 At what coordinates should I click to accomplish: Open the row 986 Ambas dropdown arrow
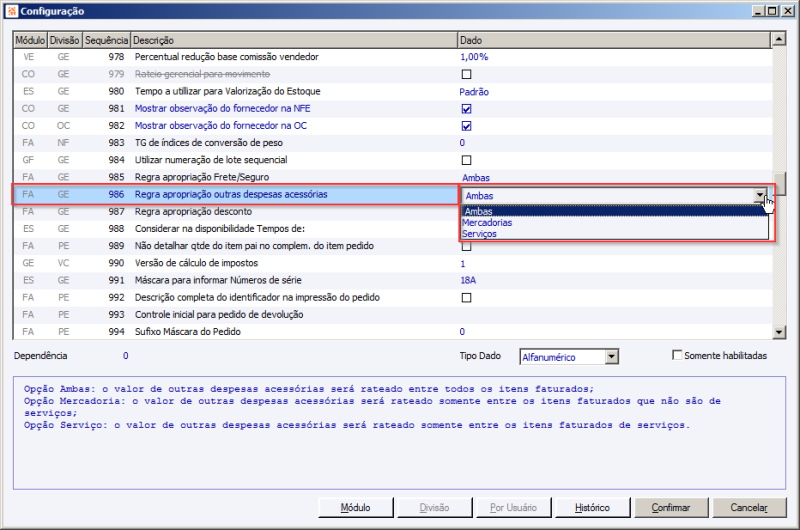760,195
